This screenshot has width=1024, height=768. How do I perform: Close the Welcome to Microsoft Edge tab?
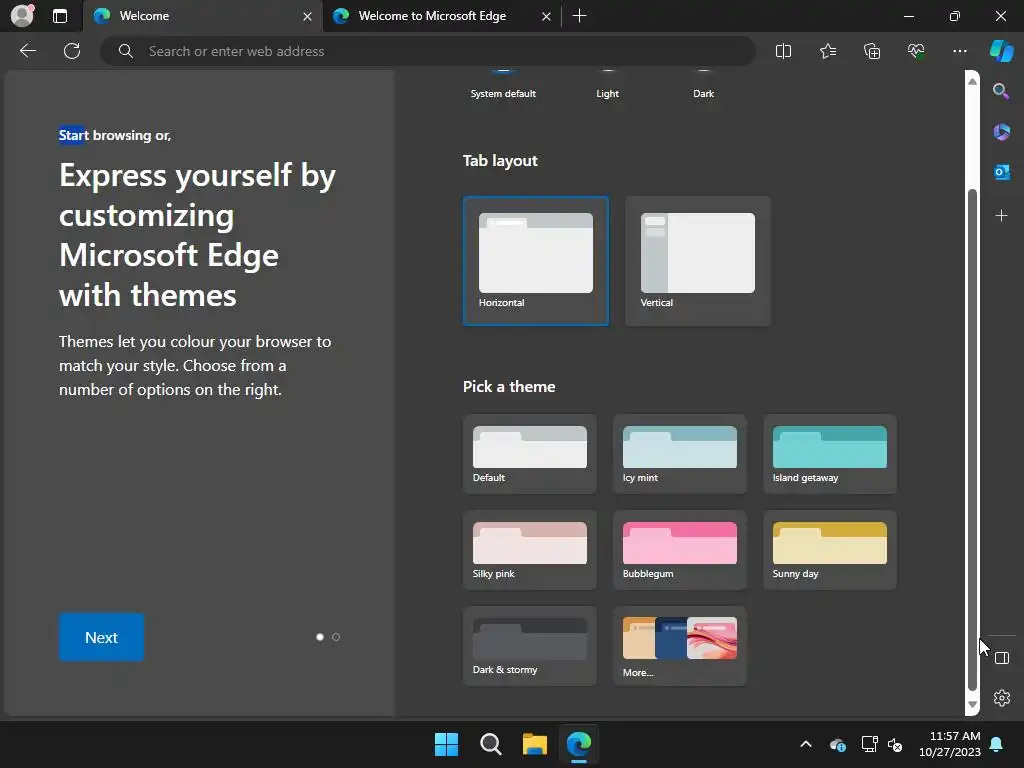click(546, 16)
